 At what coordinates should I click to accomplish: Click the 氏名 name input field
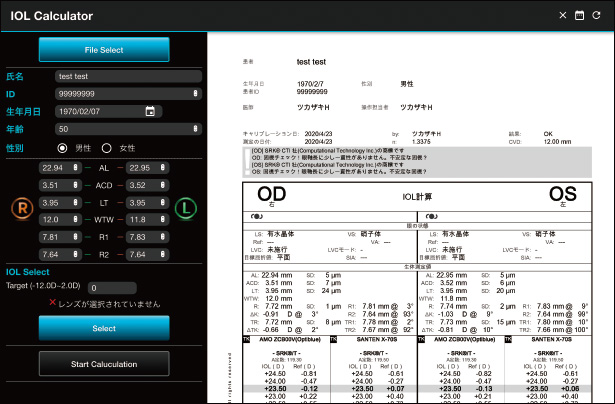click(128, 76)
